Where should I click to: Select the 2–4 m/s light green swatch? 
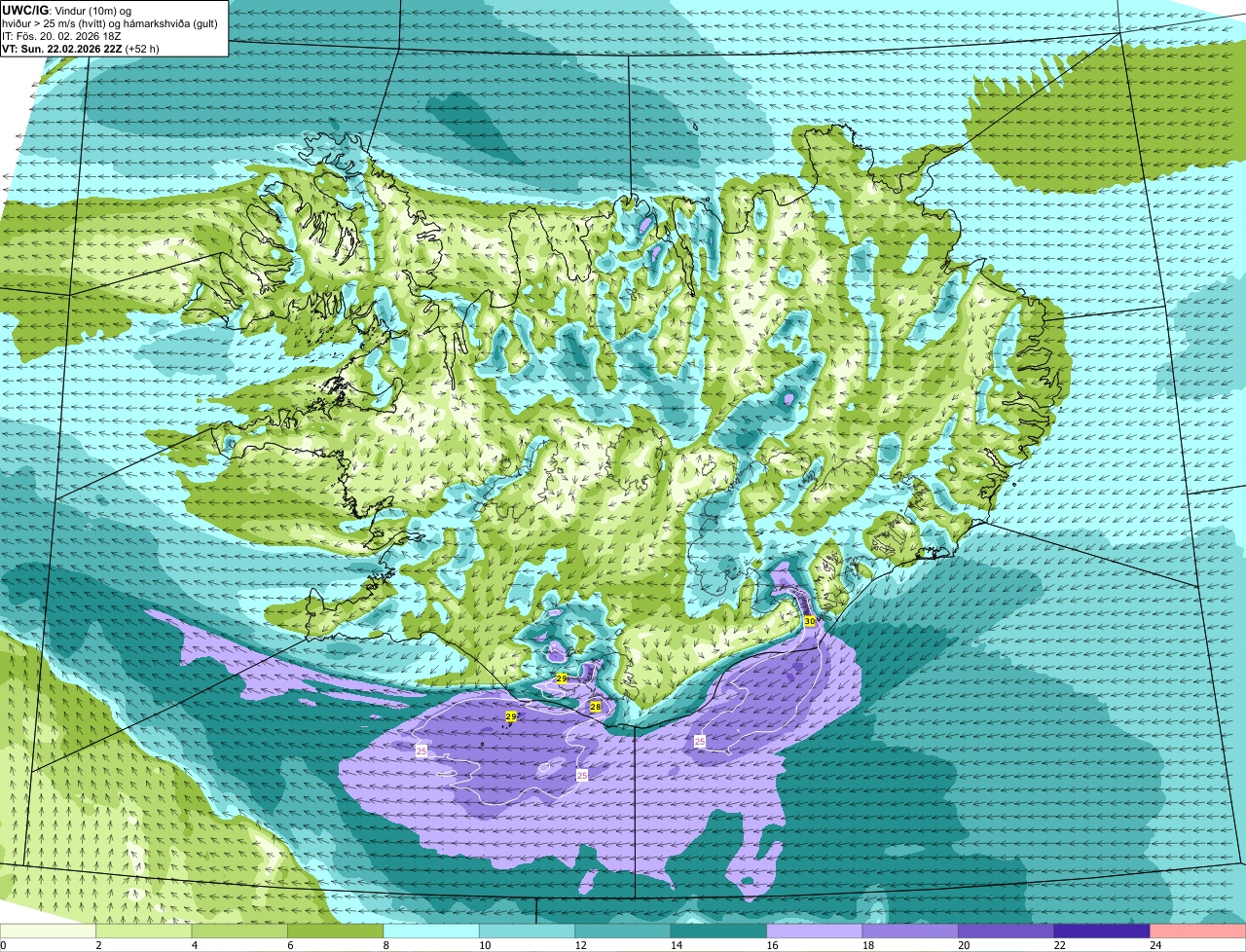(144, 931)
